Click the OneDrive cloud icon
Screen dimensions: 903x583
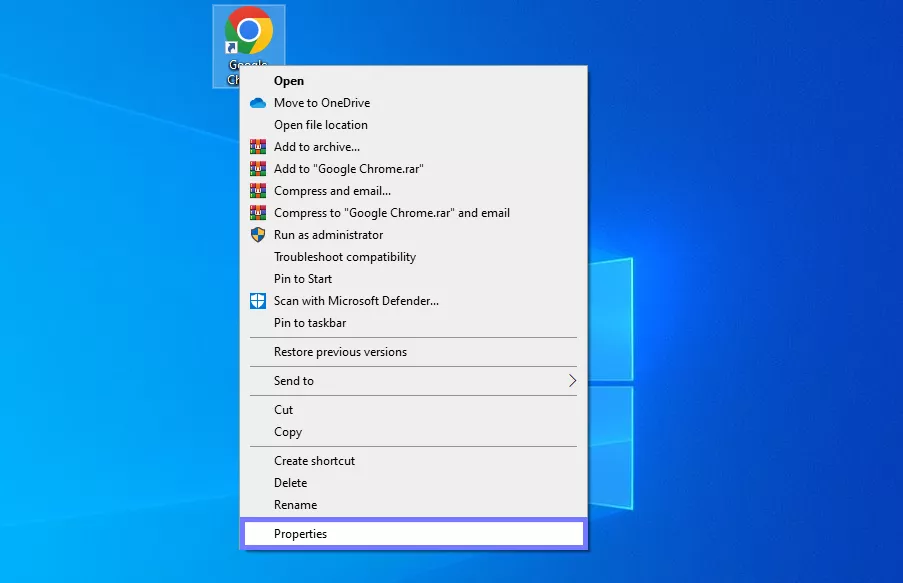pos(257,102)
